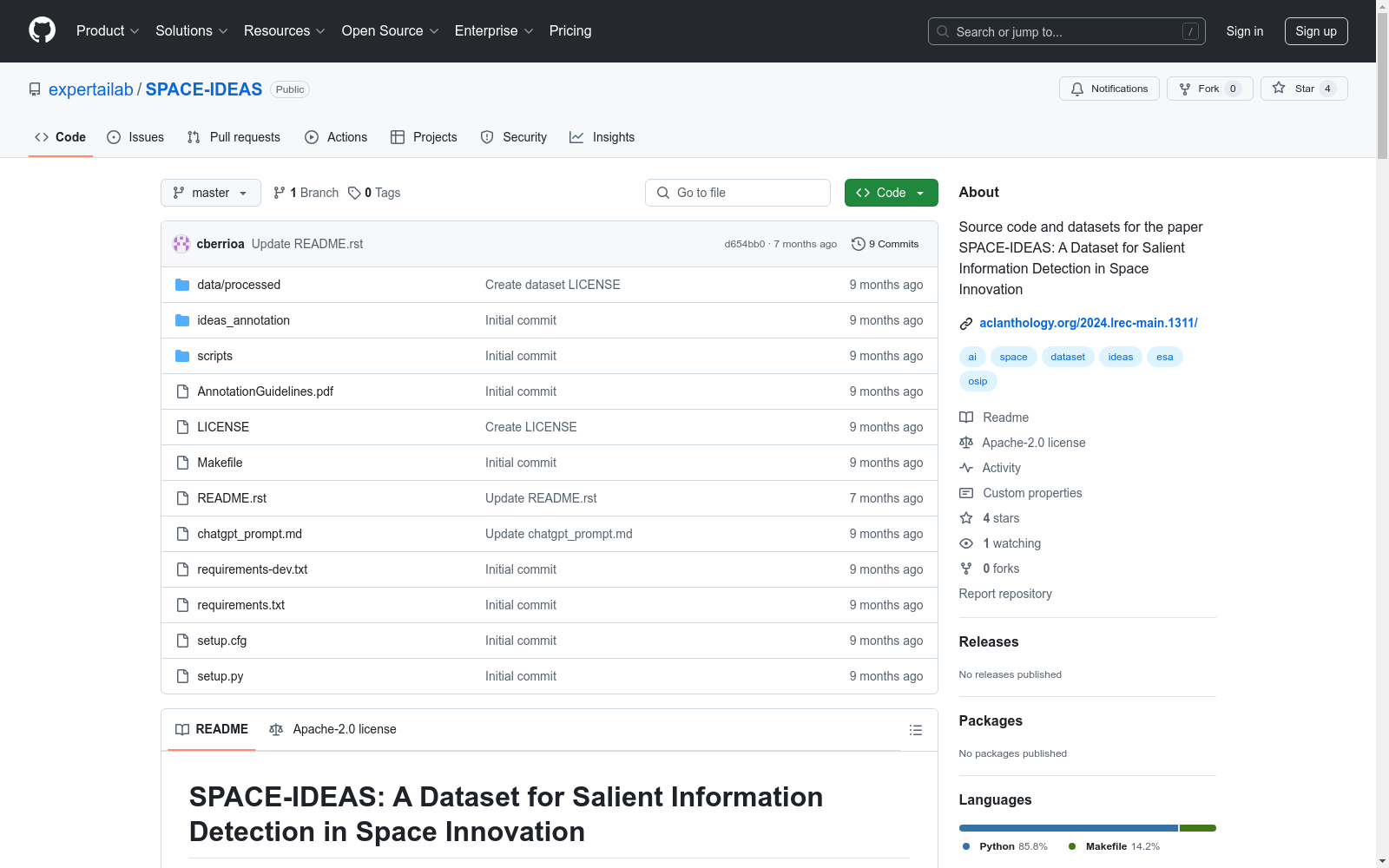
Task: Focus the Search or jump to field
Action: click(x=1067, y=31)
